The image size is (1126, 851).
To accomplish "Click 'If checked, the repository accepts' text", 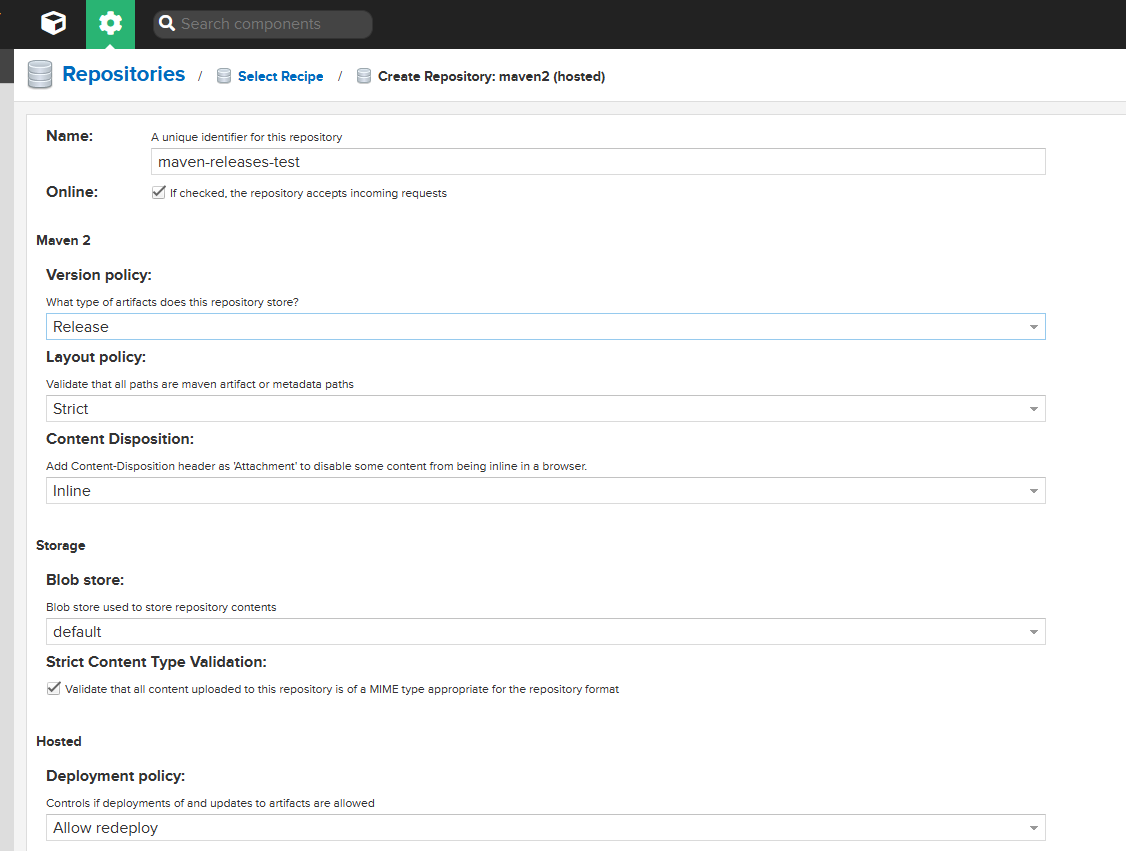I will click(308, 193).
